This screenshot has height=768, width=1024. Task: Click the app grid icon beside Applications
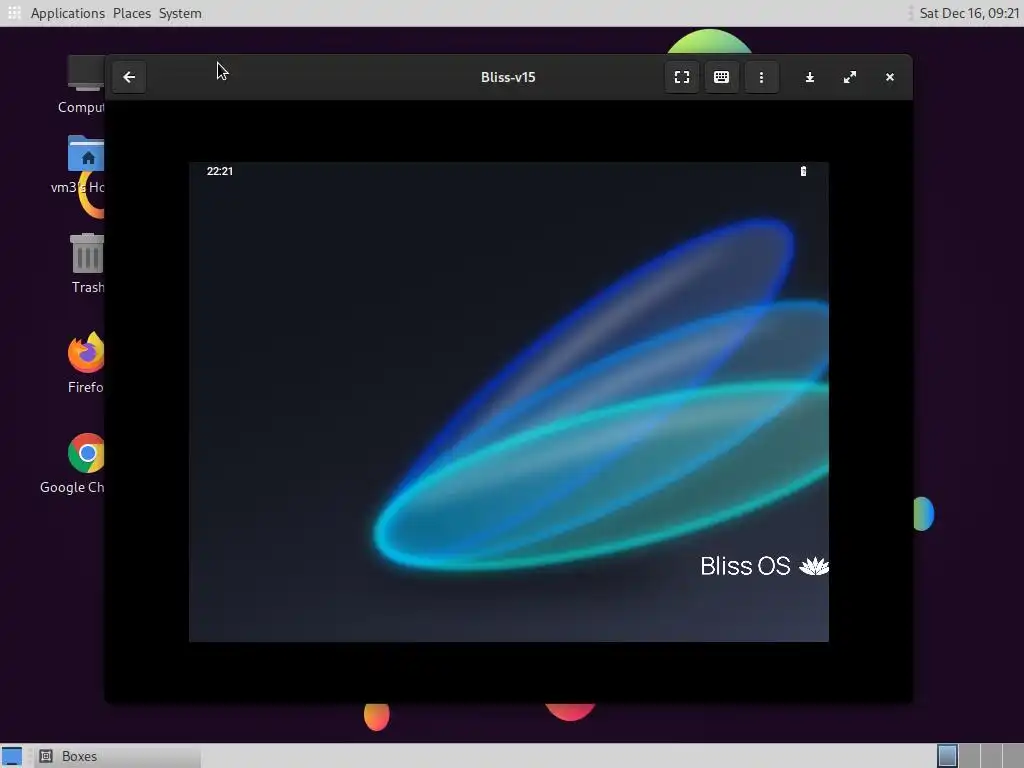click(x=14, y=13)
